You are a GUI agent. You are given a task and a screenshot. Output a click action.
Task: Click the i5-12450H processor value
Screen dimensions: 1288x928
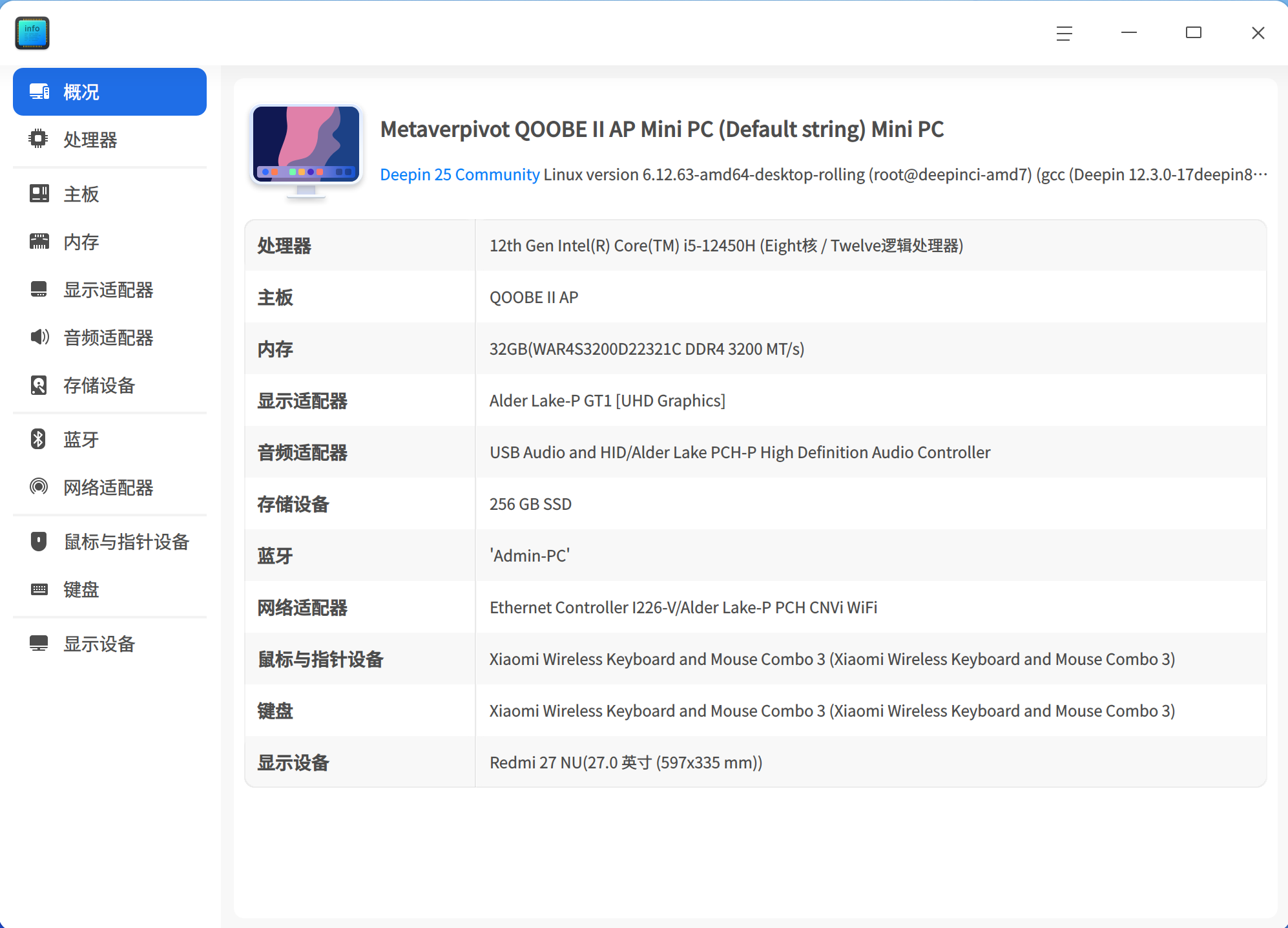(727, 246)
